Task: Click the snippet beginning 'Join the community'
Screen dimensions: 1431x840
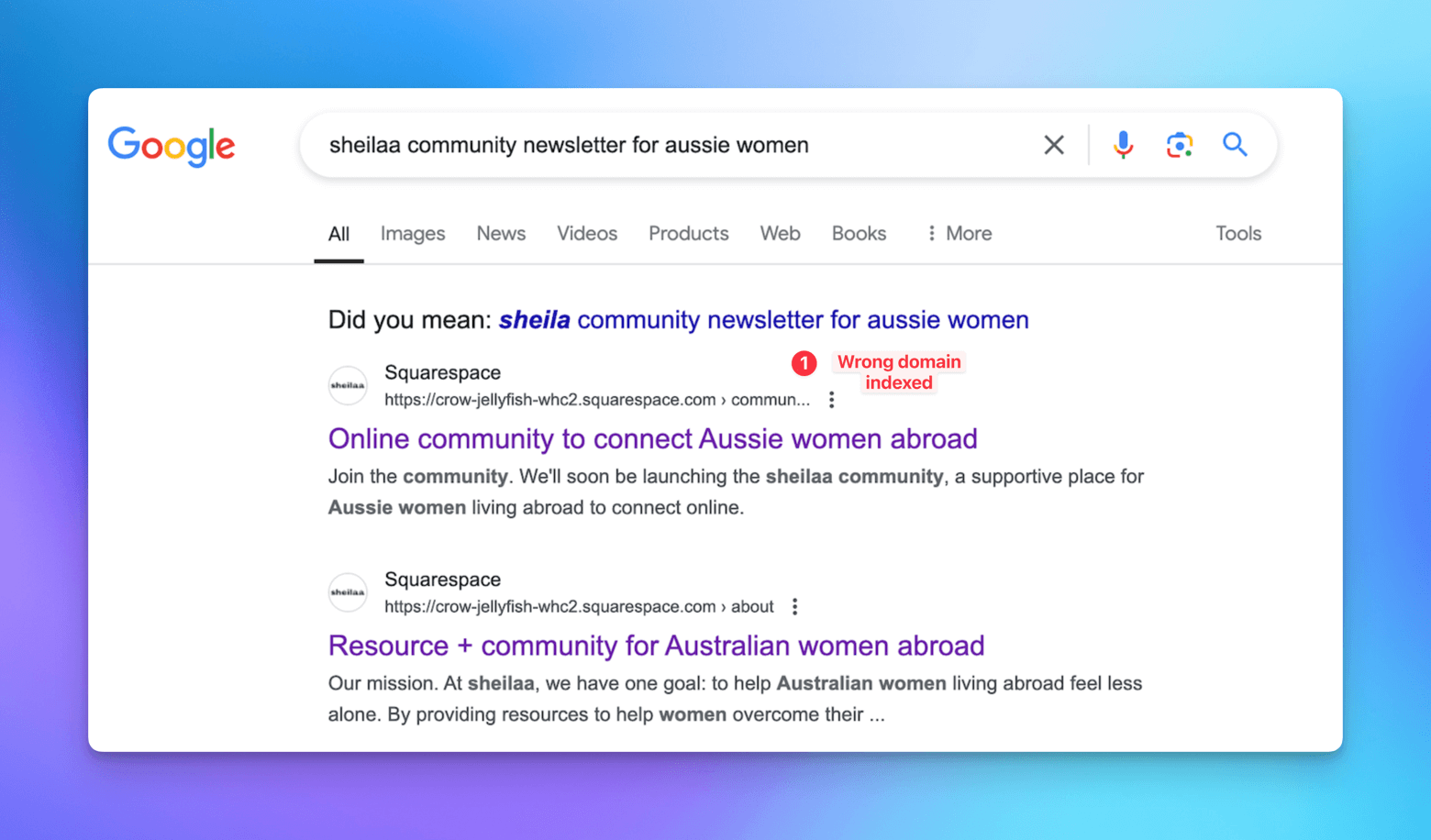Action: point(736,492)
